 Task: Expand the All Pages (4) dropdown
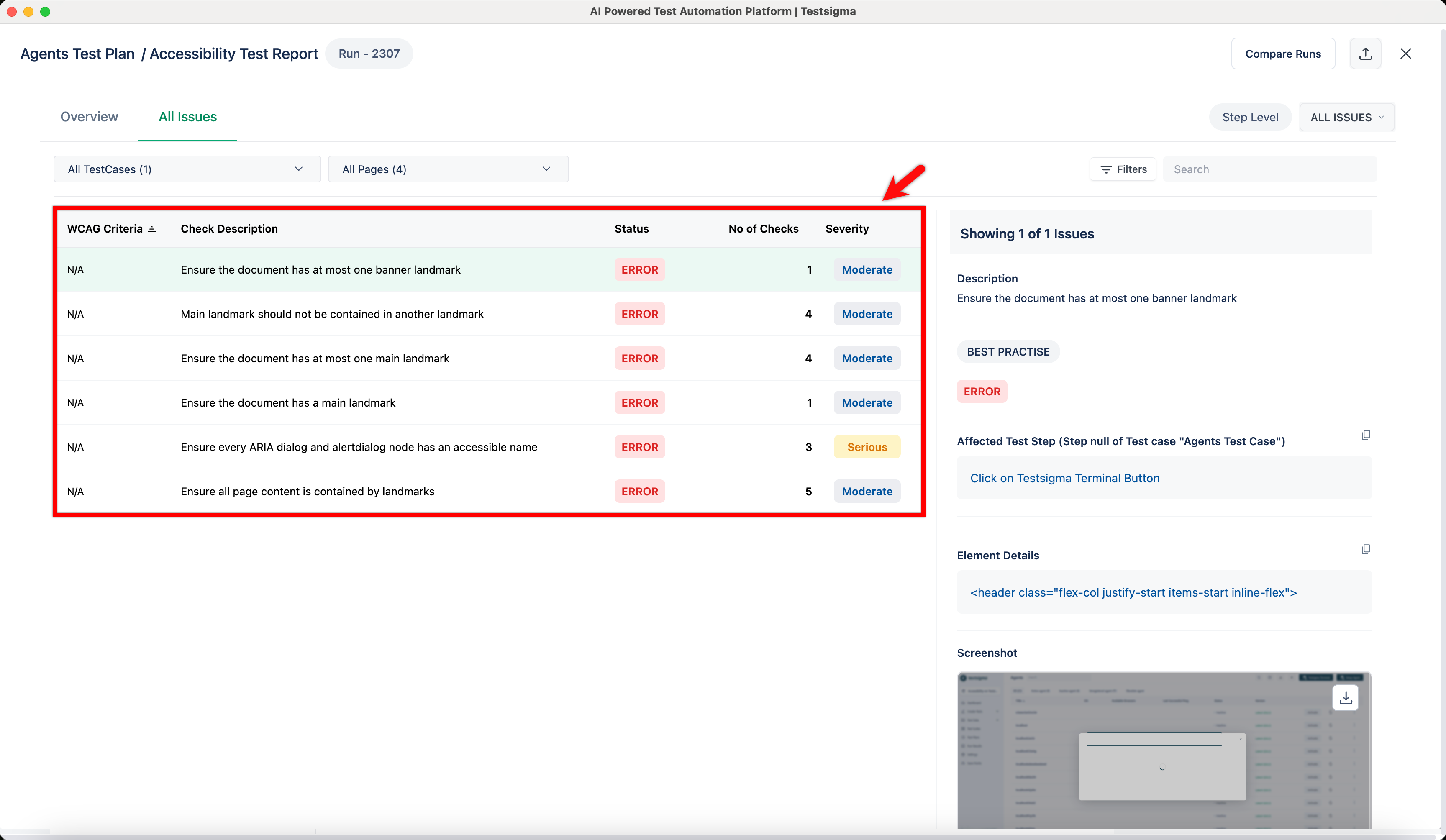(448, 169)
